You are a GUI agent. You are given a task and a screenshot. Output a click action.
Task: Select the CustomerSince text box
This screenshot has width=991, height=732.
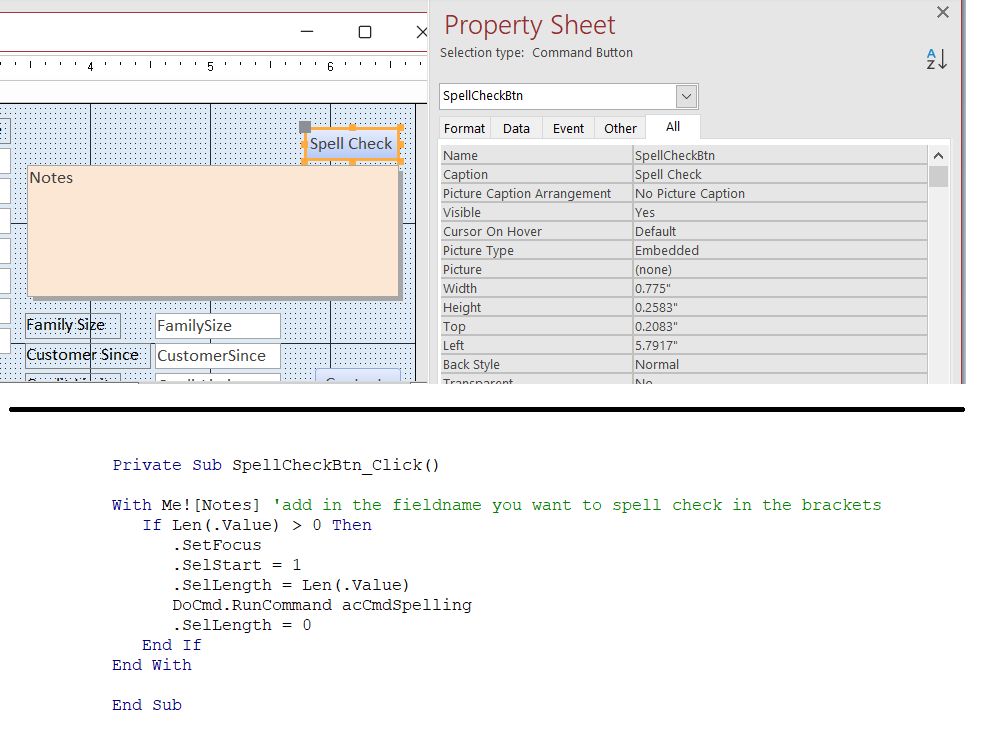(217, 355)
